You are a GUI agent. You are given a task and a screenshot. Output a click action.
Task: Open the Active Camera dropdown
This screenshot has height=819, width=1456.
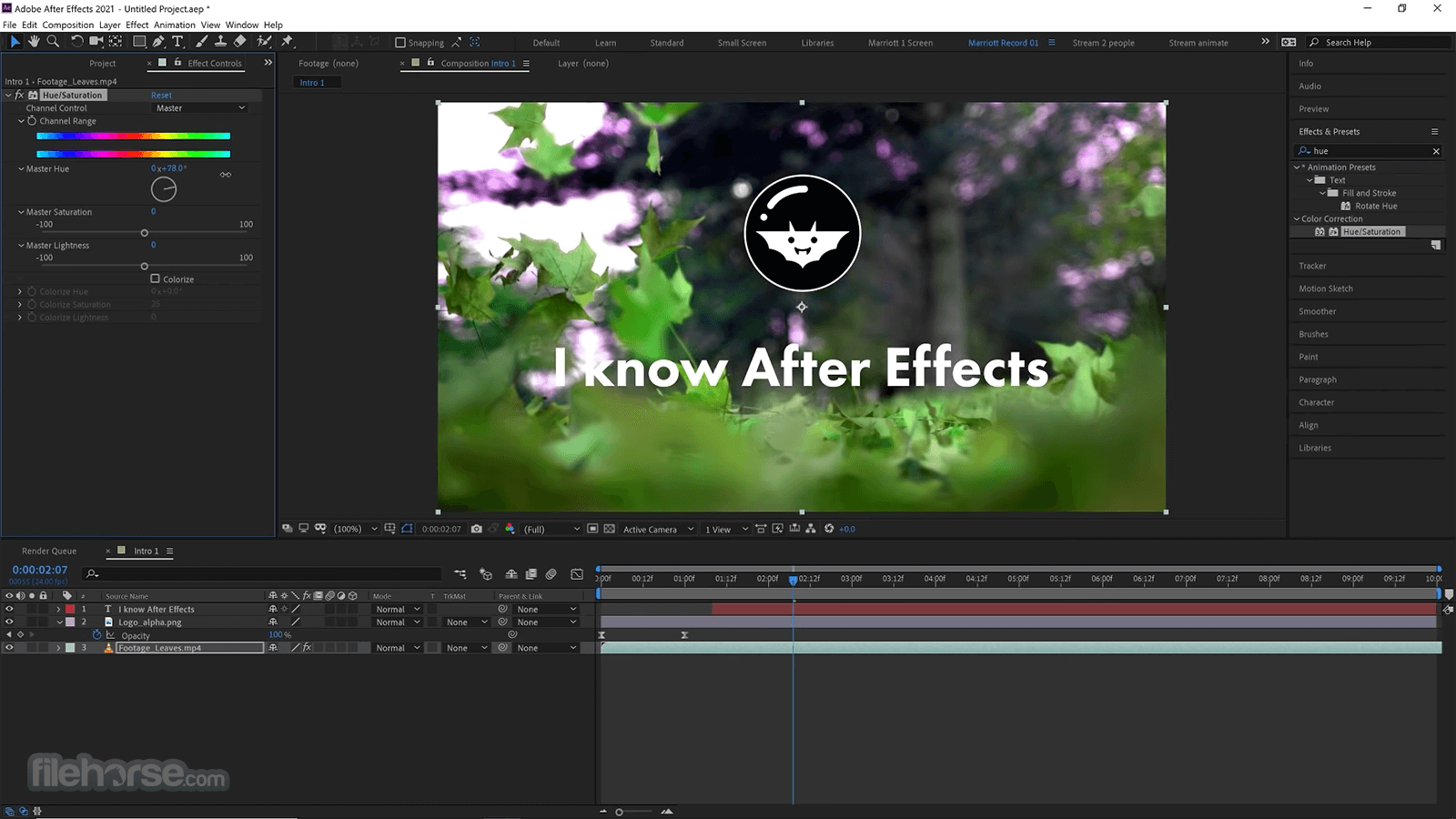658,529
